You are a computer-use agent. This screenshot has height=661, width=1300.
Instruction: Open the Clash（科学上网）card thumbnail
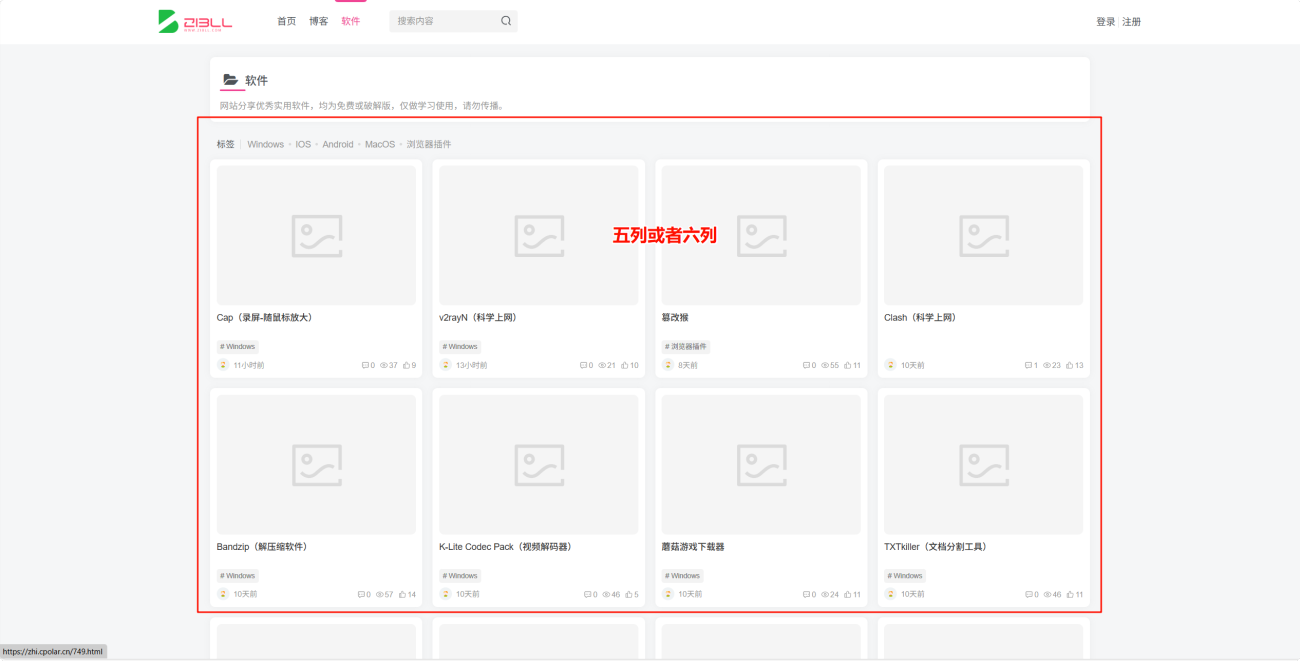(x=983, y=235)
